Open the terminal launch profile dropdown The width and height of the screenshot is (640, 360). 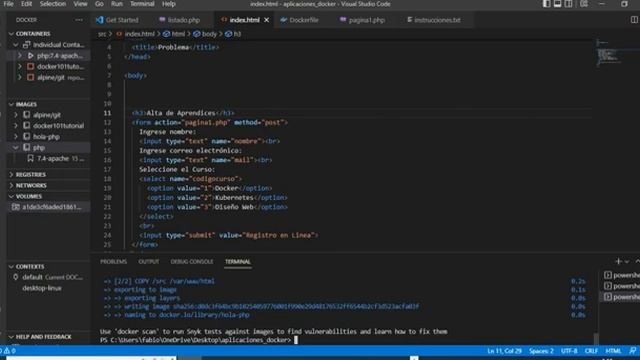pyautogui.click(x=627, y=262)
